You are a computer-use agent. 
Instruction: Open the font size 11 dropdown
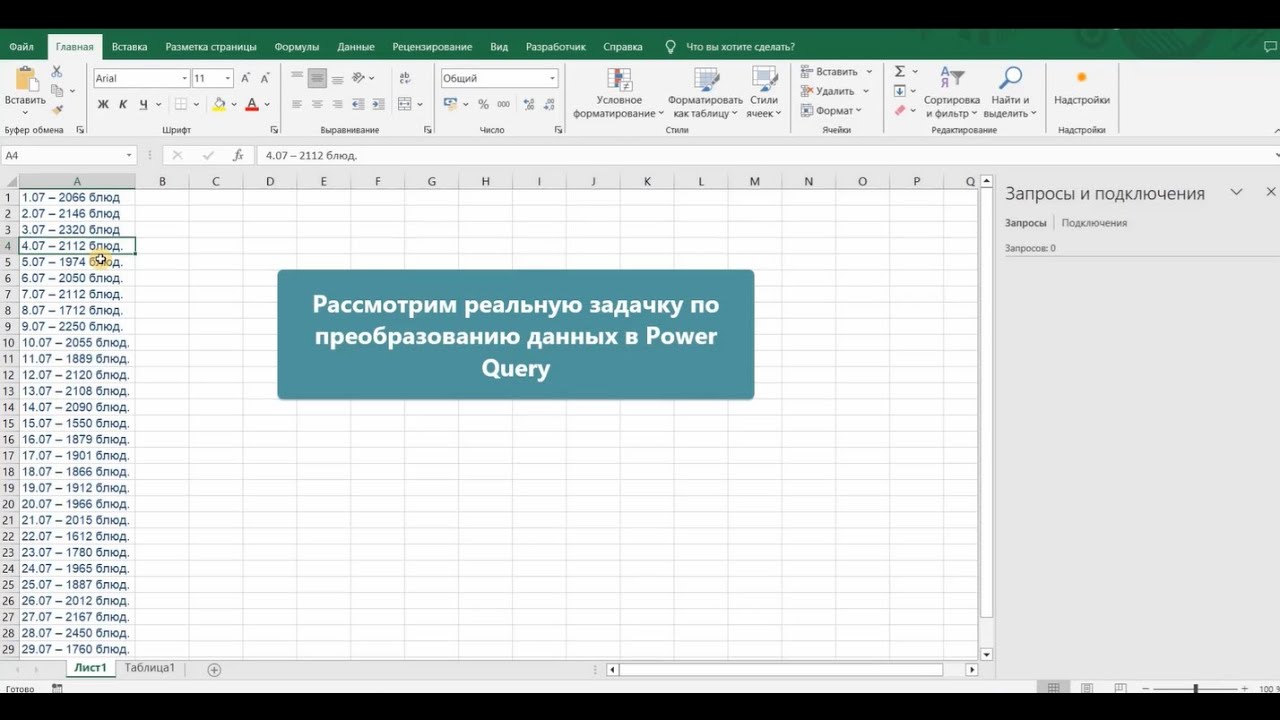(228, 78)
